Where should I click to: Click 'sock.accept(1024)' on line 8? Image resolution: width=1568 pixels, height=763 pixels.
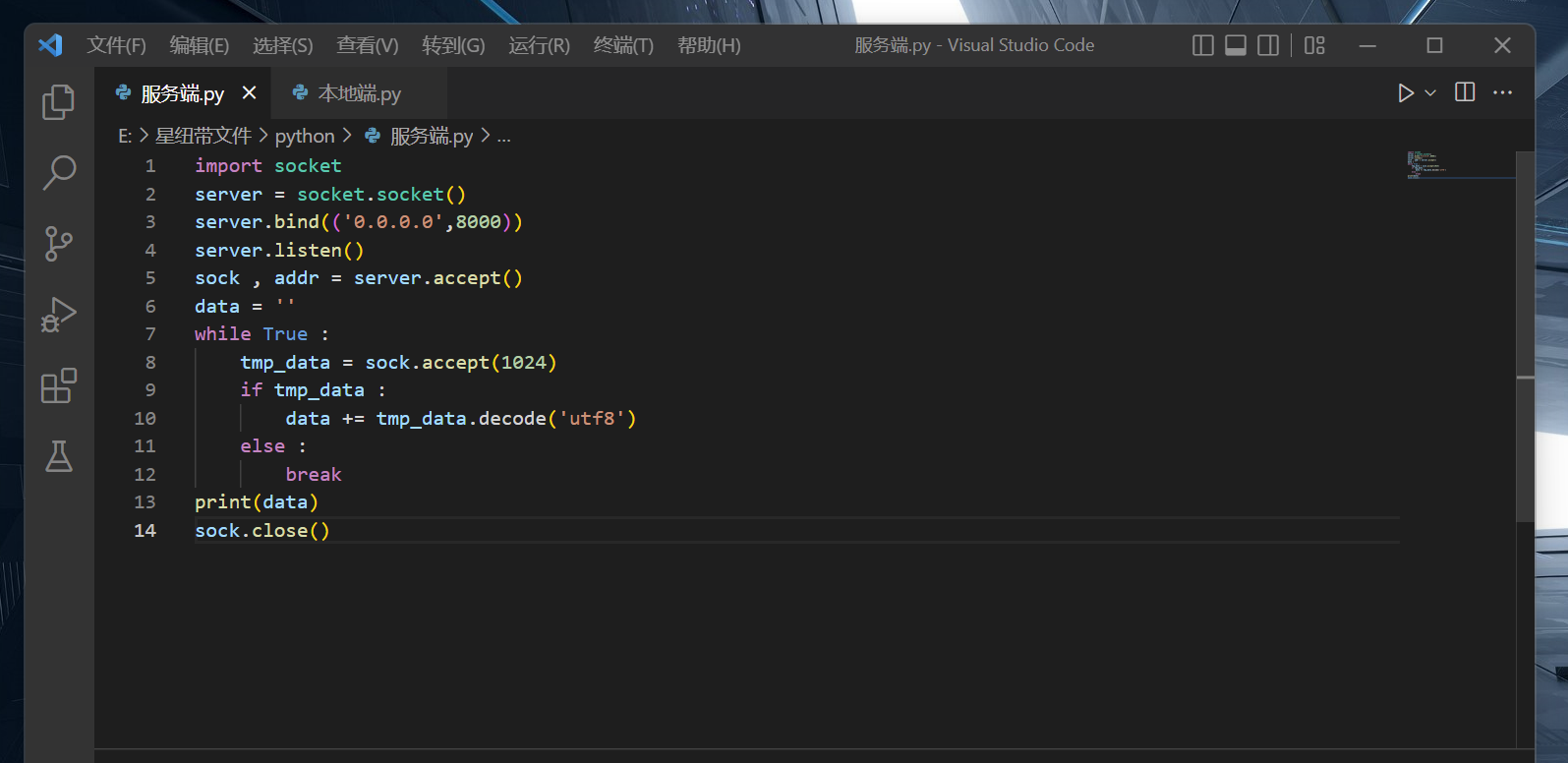point(461,363)
